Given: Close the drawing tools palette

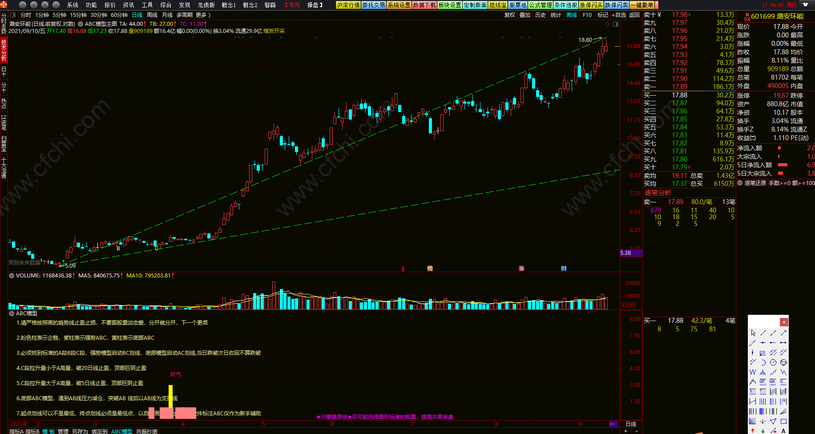Looking at the screenshot, I should (x=784, y=322).
